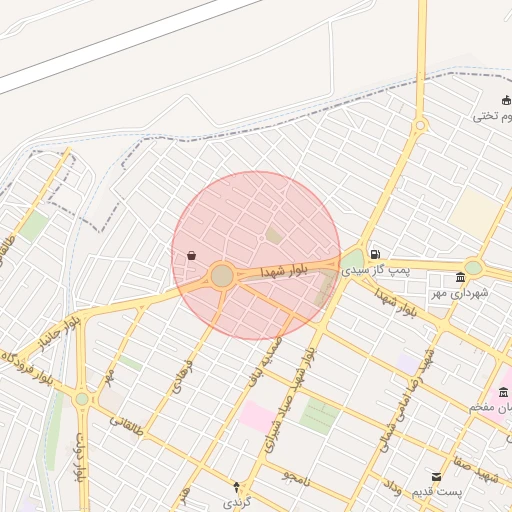The width and height of the screenshot is (512, 512).
Task: Select the فرهادی street label
Action: click(182, 377)
